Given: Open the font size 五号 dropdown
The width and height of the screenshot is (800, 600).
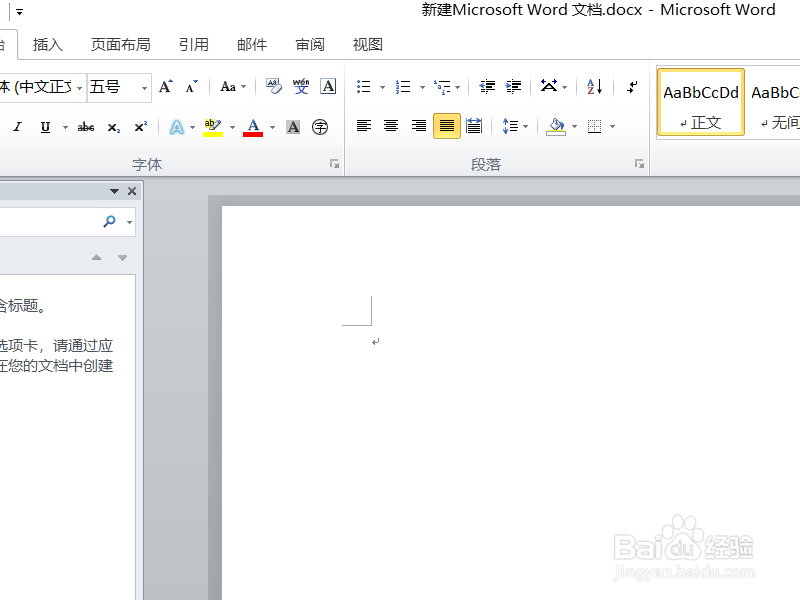Looking at the screenshot, I should coord(144,88).
